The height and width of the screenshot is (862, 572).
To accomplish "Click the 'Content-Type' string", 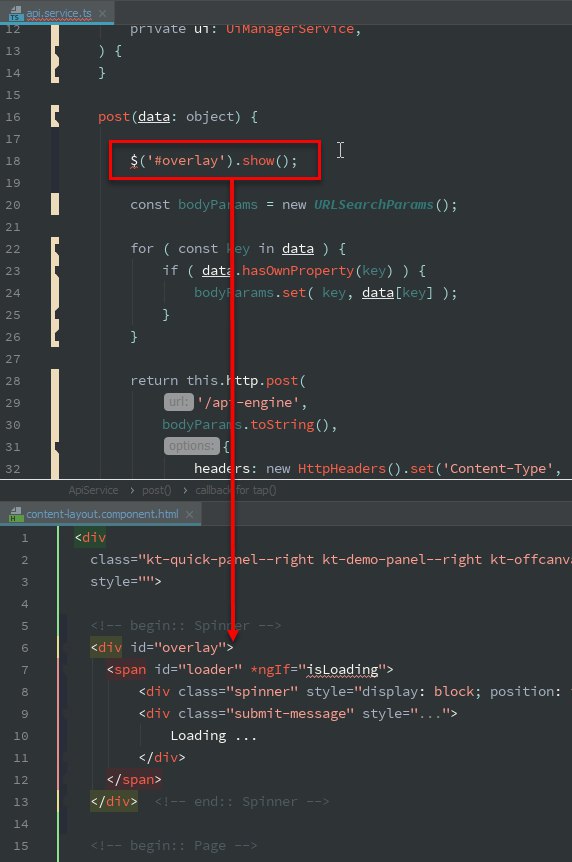I will click(498, 468).
